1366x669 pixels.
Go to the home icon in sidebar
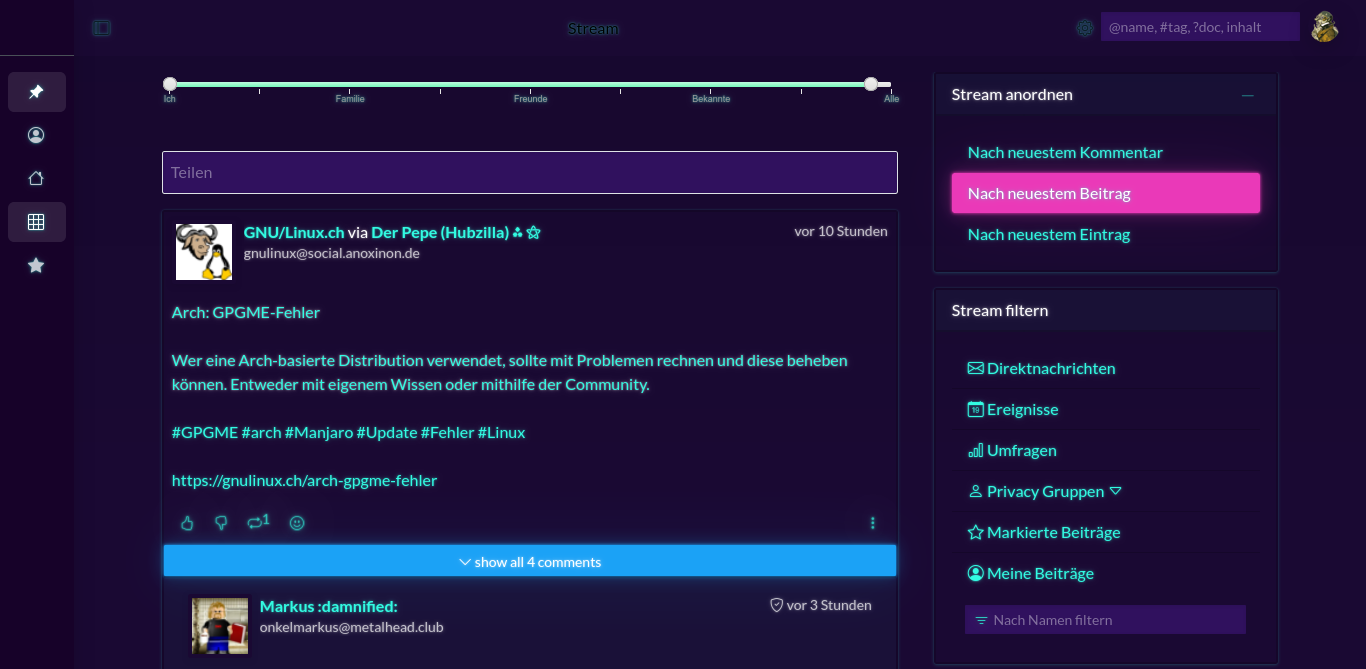(36, 178)
